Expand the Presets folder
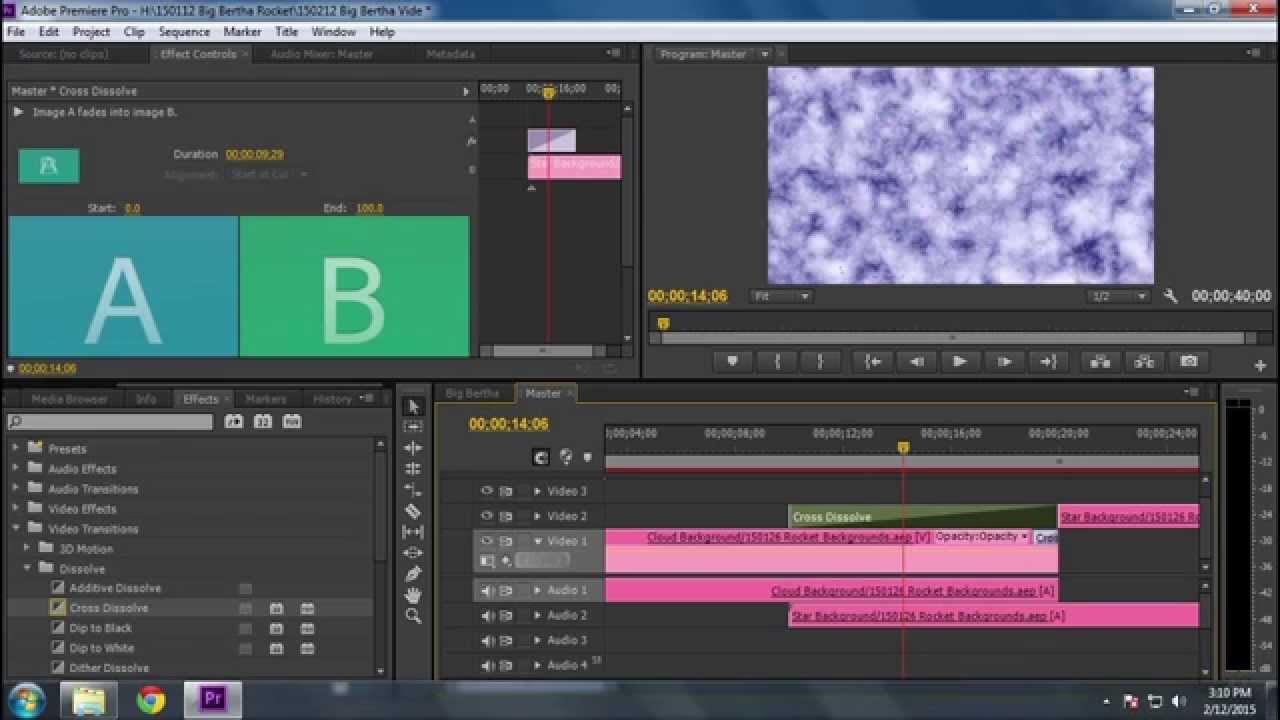Image resolution: width=1280 pixels, height=720 pixels. 15,448
